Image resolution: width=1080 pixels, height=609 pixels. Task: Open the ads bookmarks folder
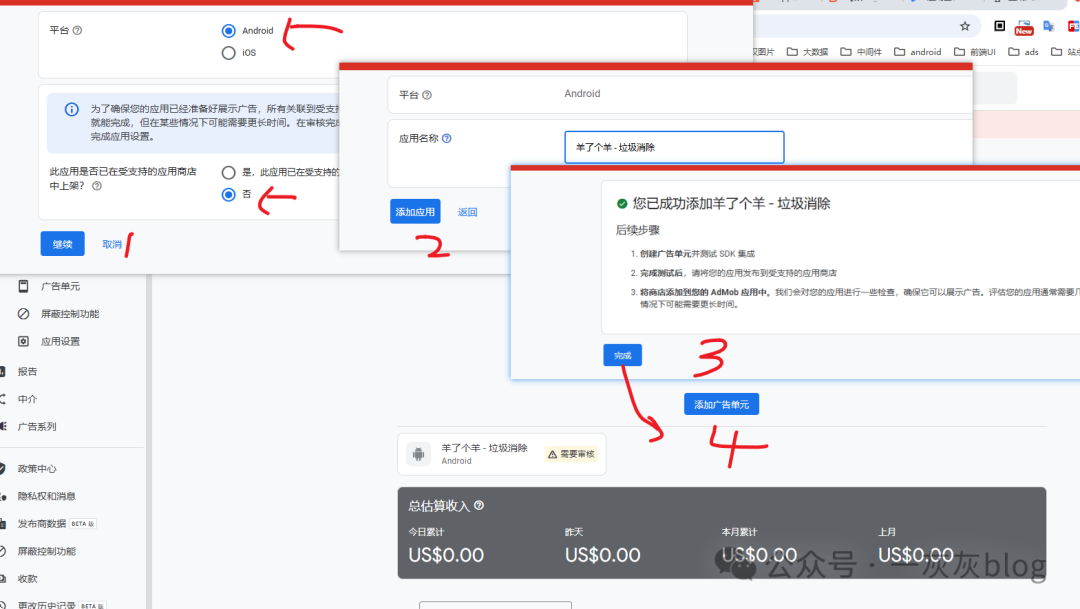[1024, 51]
